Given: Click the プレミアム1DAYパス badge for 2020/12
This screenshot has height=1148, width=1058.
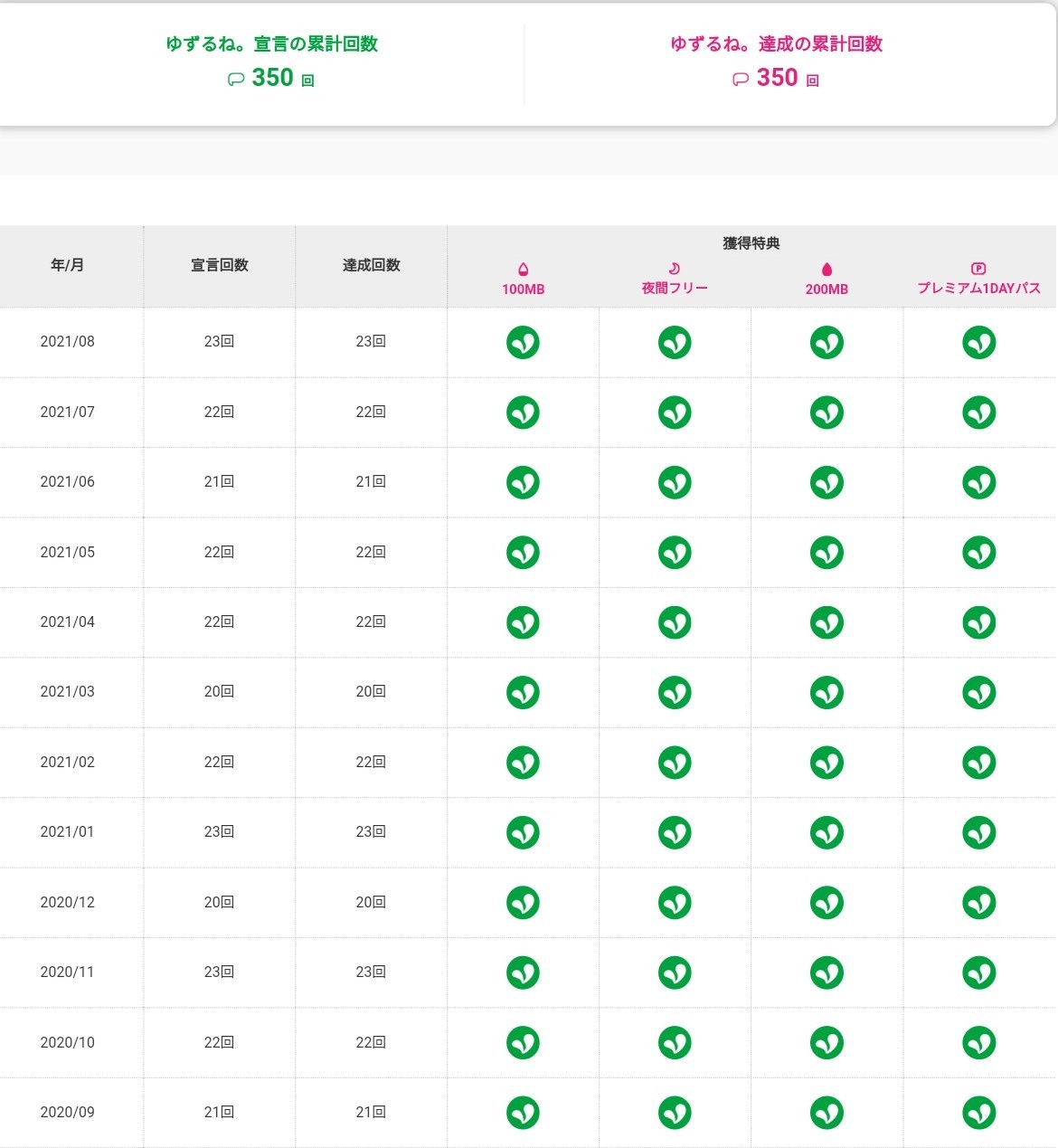Looking at the screenshot, I should [978, 902].
